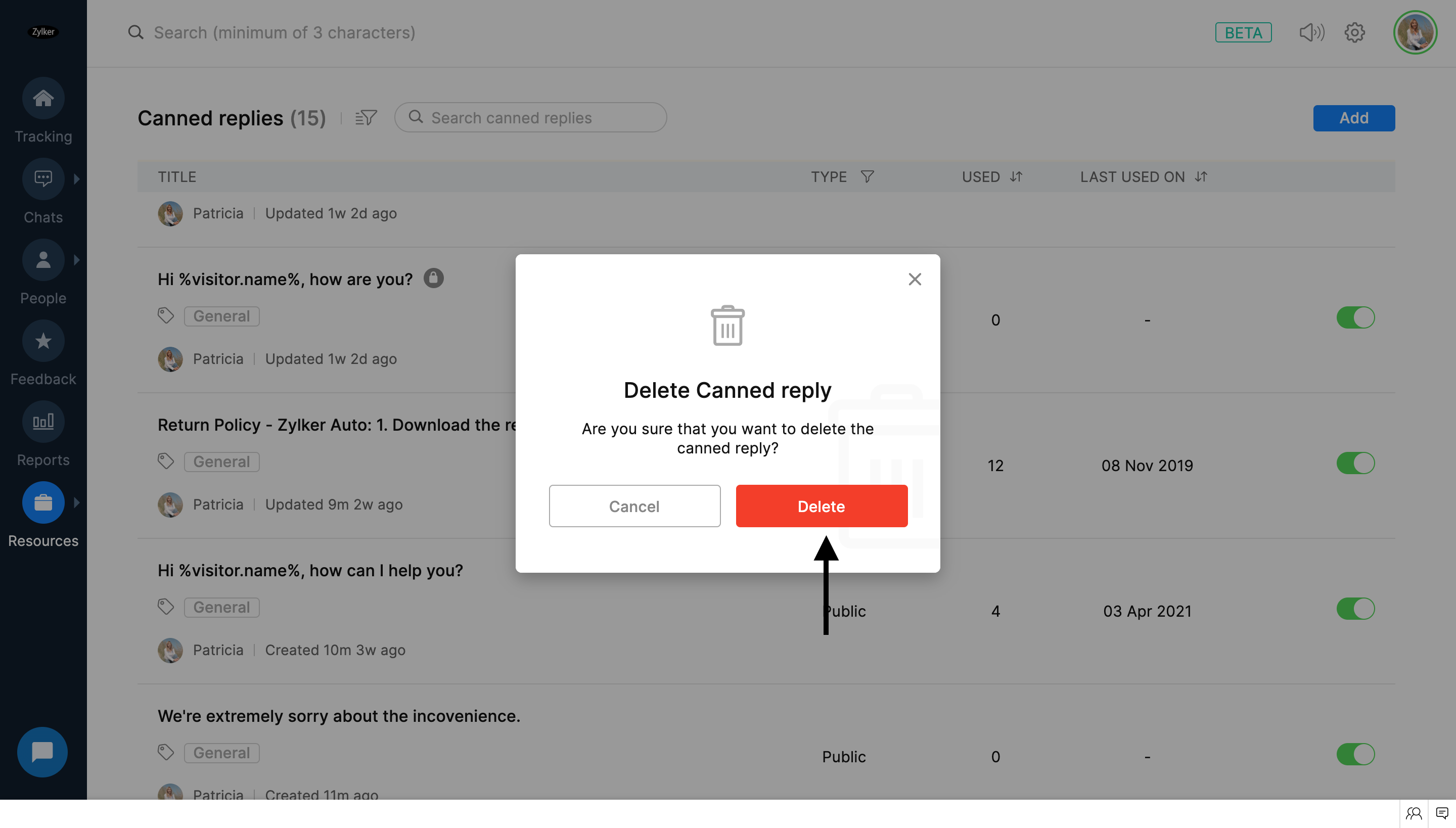Open the Tracking home icon
The height and width of the screenshot is (828, 1456).
click(43, 99)
